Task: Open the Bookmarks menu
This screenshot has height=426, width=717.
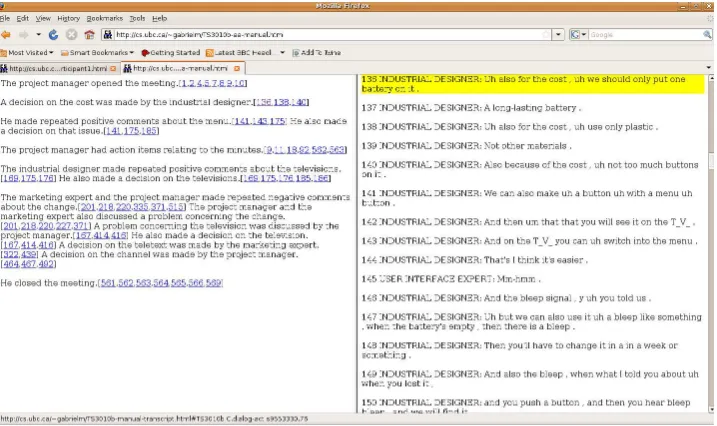Action: tap(105, 18)
